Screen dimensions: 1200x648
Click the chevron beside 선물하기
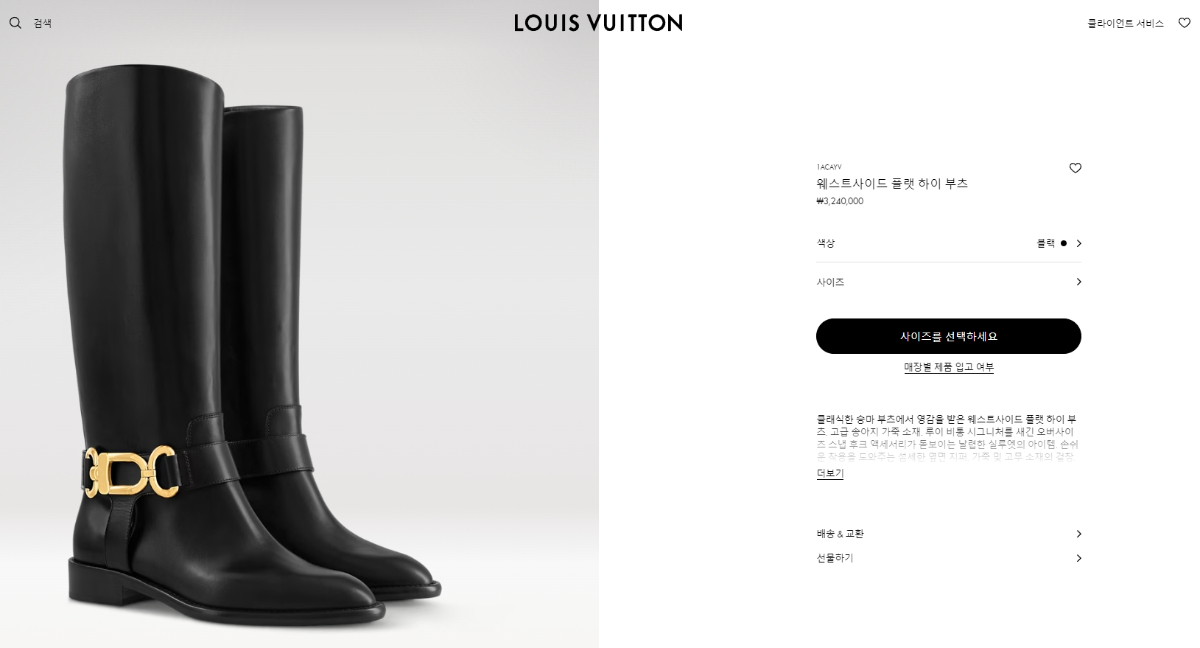[1078, 558]
